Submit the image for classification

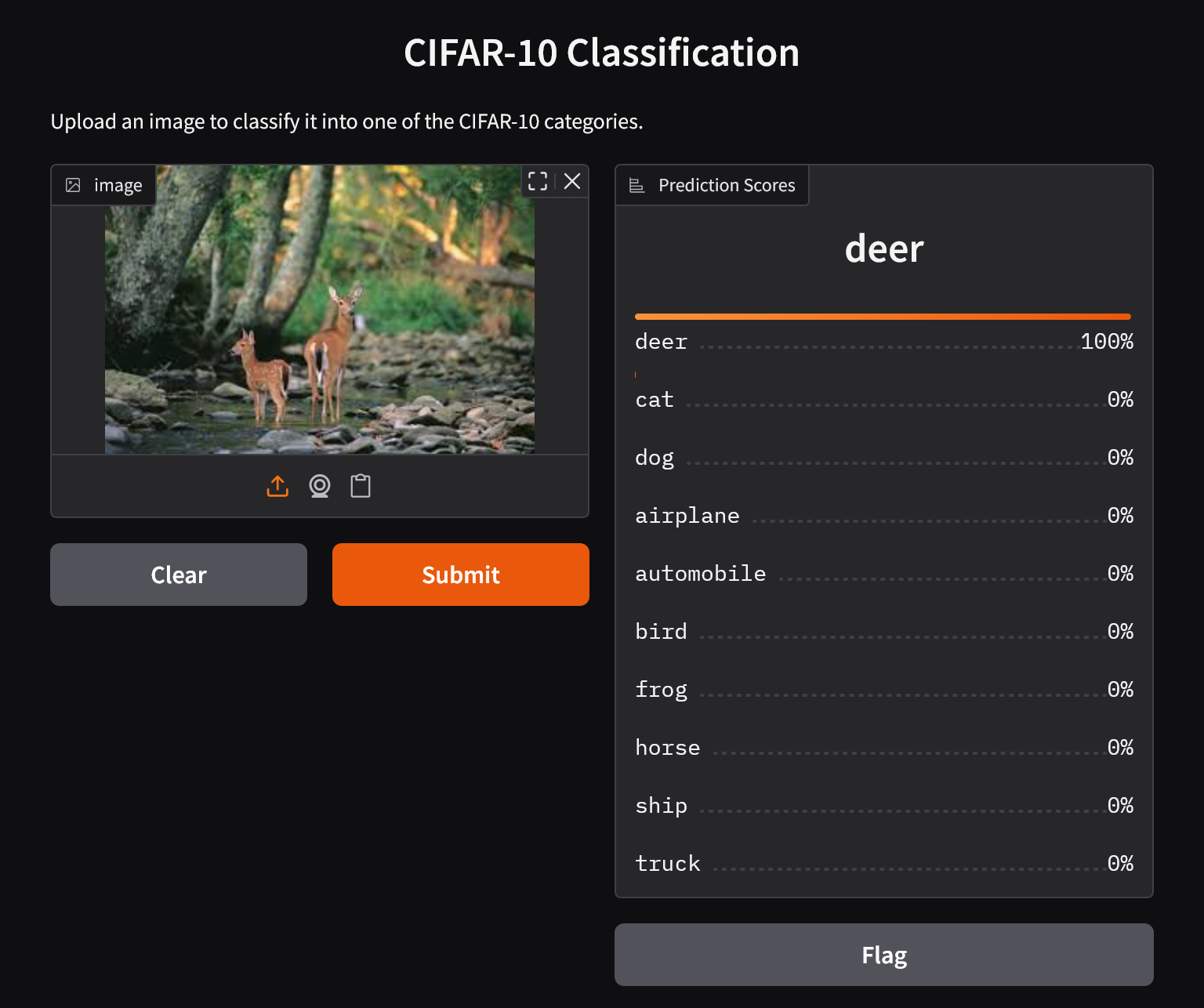pos(460,575)
